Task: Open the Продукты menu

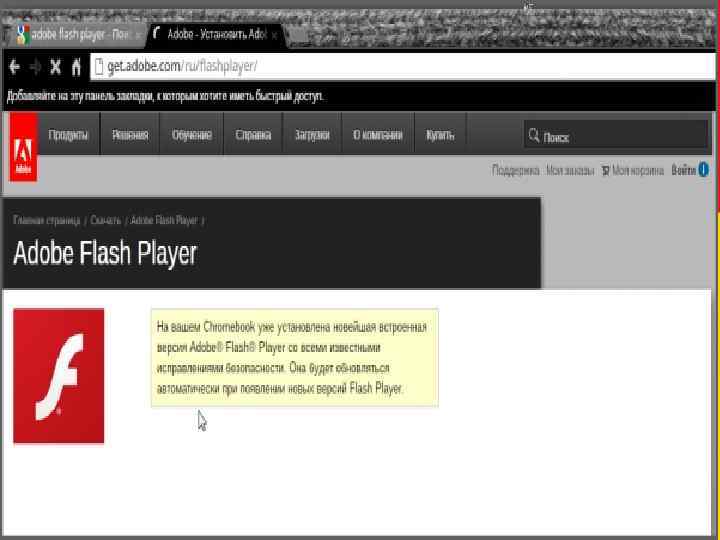Action: 68,135
